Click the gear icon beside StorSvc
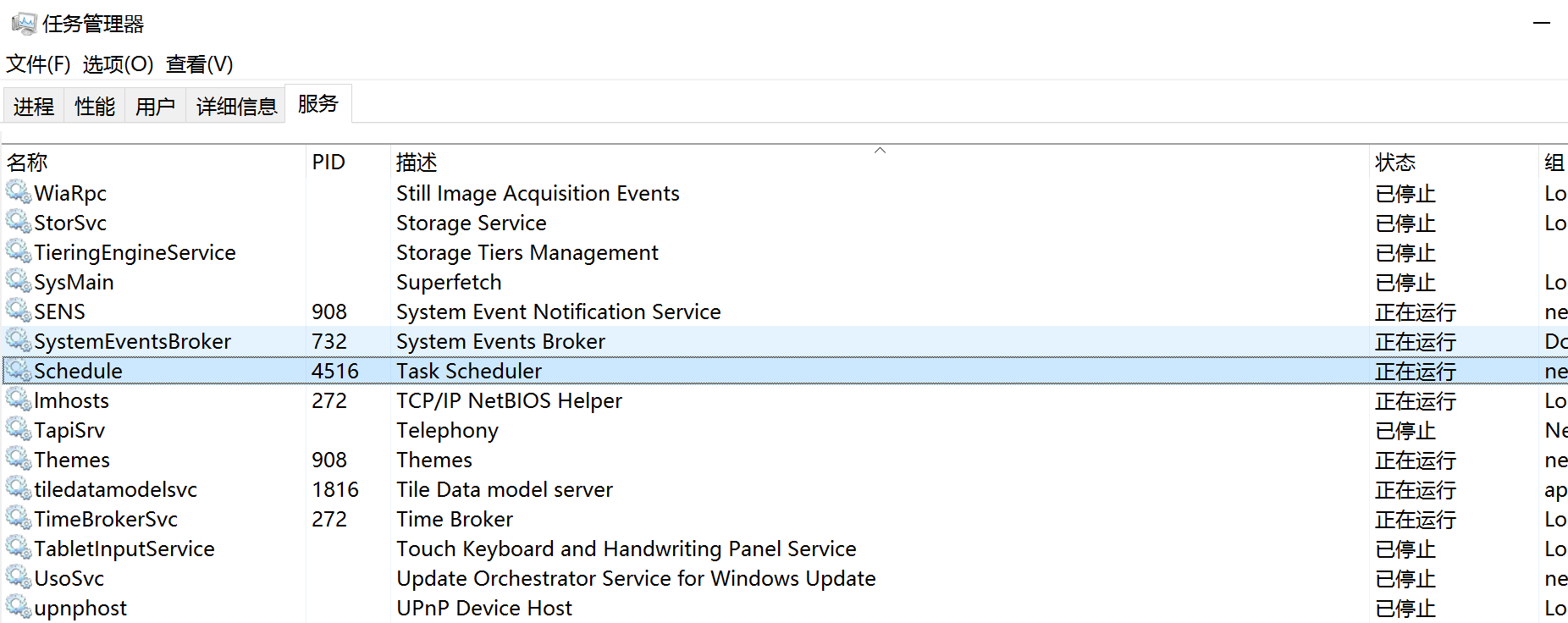This screenshot has width=1568, height=623. (x=19, y=222)
